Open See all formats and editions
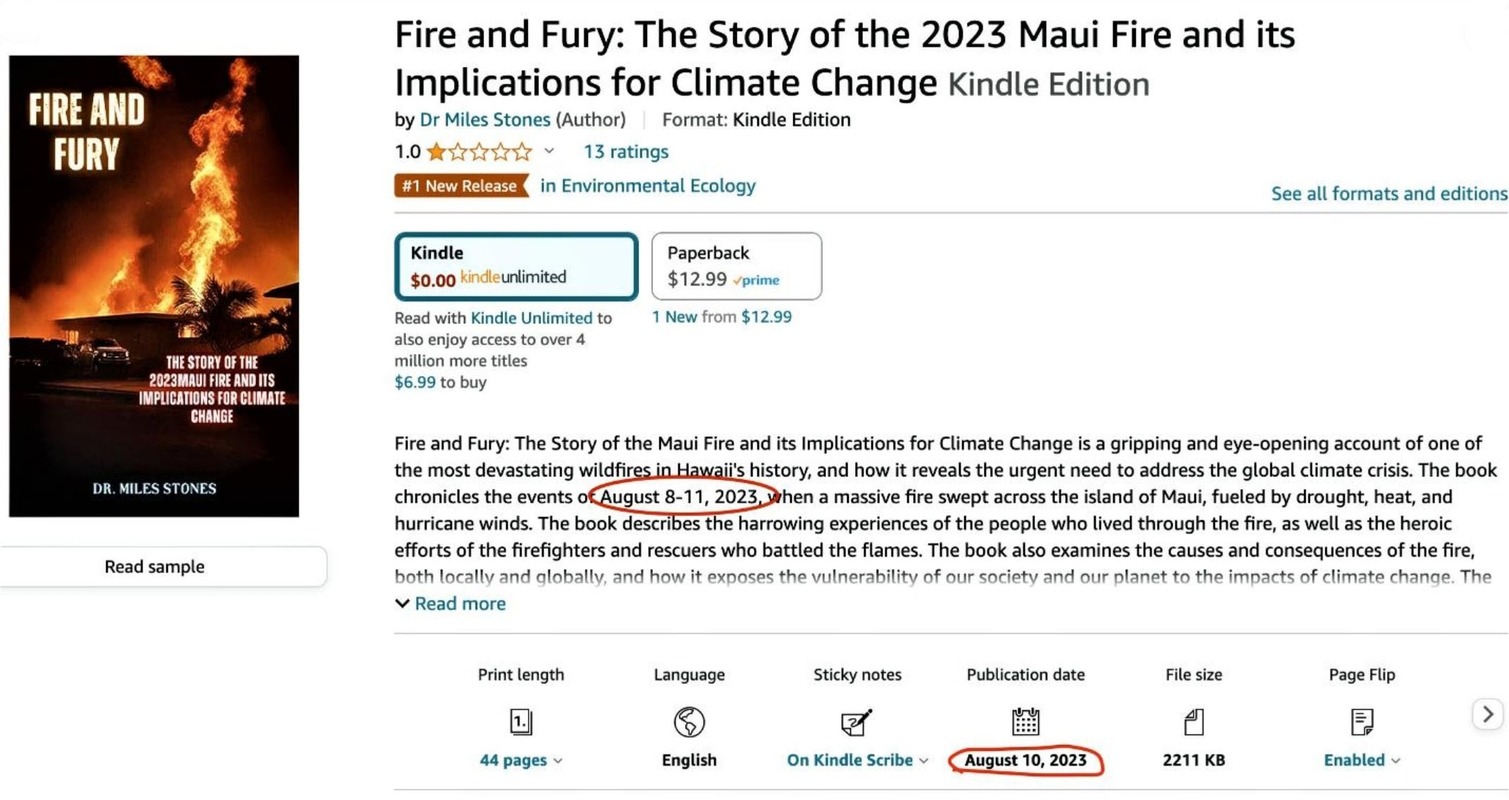The width and height of the screenshot is (1509, 800). point(1388,194)
